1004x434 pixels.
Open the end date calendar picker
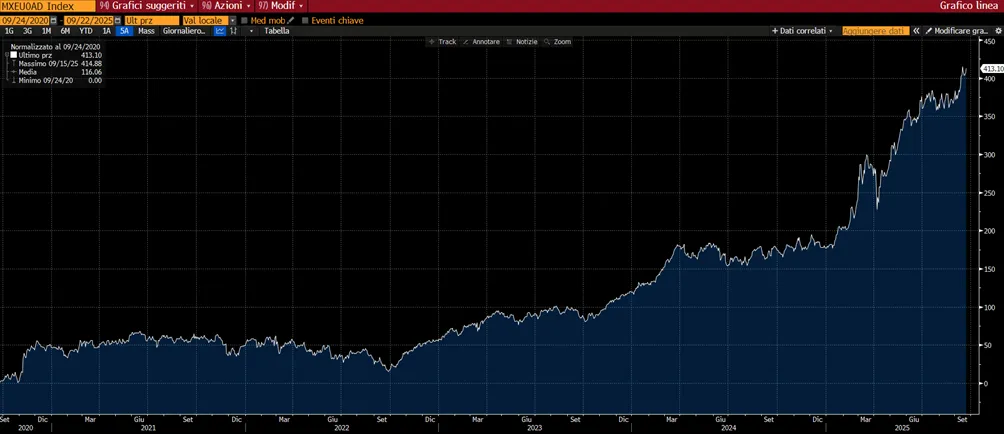click(x=118, y=20)
